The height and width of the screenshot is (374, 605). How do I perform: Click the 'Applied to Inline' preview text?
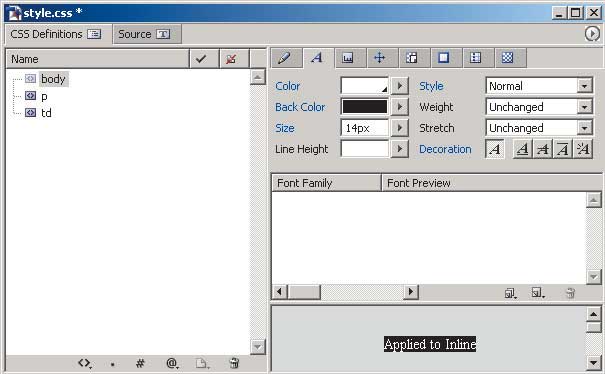(430, 344)
